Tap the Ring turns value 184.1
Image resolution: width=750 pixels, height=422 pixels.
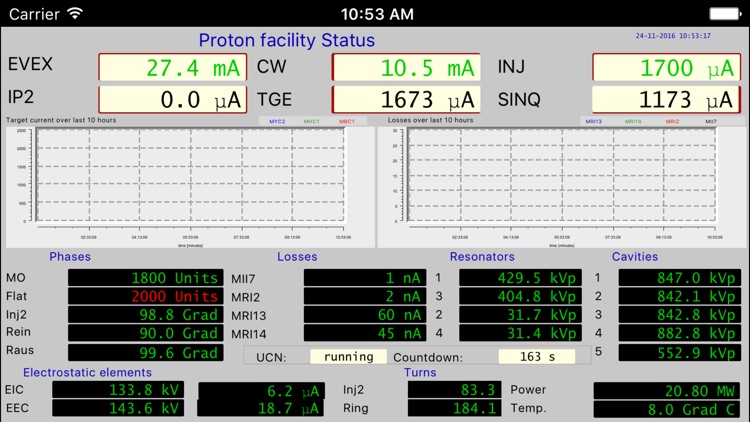coord(454,408)
